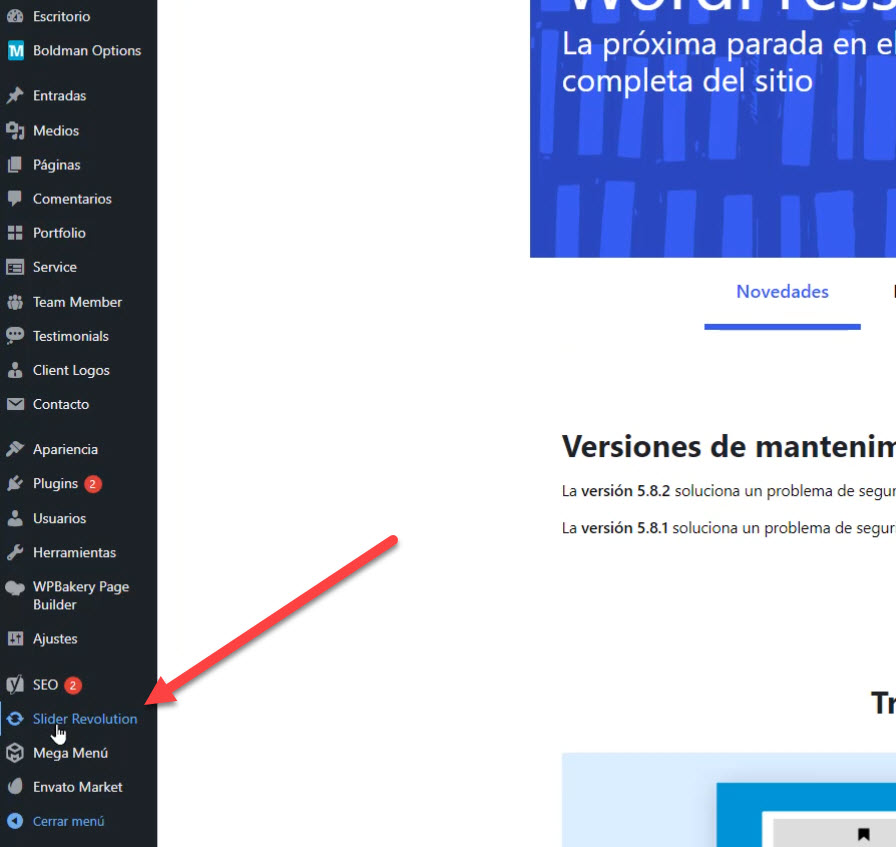Open the Medios library menu
The width and height of the screenshot is (896, 847).
click(x=56, y=131)
